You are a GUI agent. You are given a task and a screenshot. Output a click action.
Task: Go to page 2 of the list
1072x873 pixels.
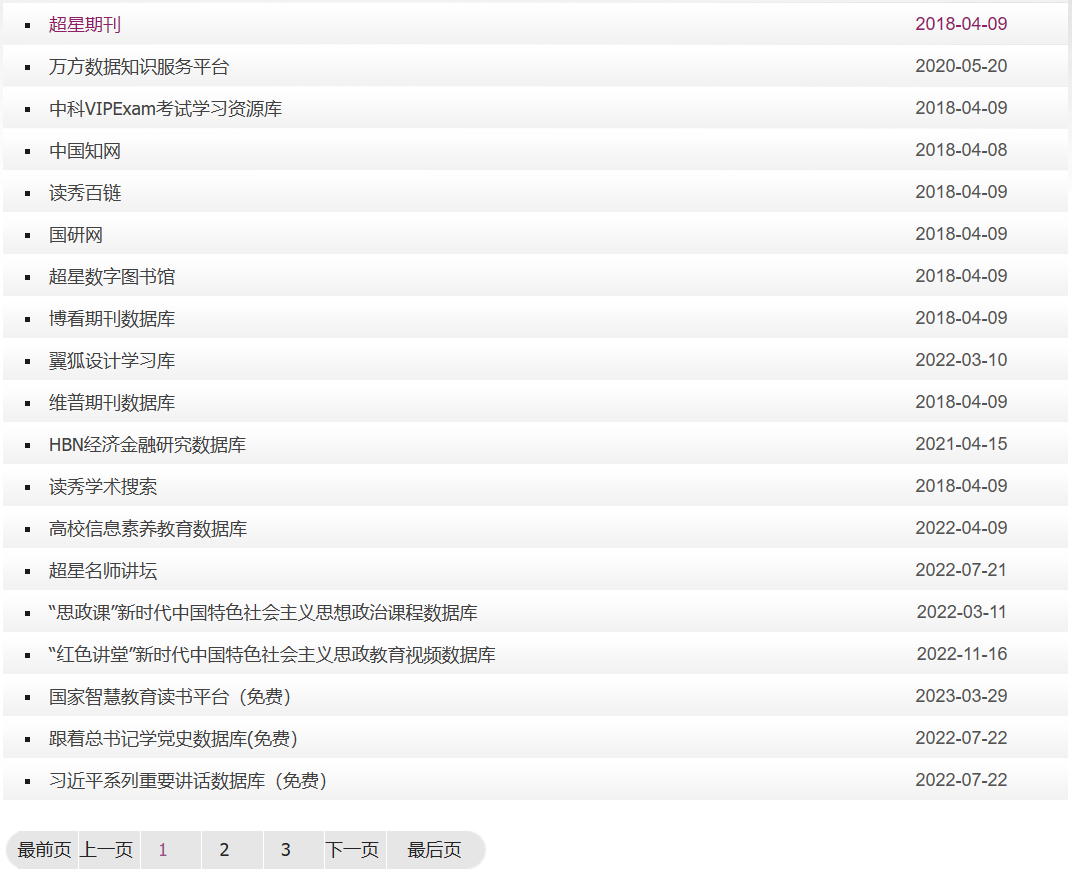tap(224, 850)
